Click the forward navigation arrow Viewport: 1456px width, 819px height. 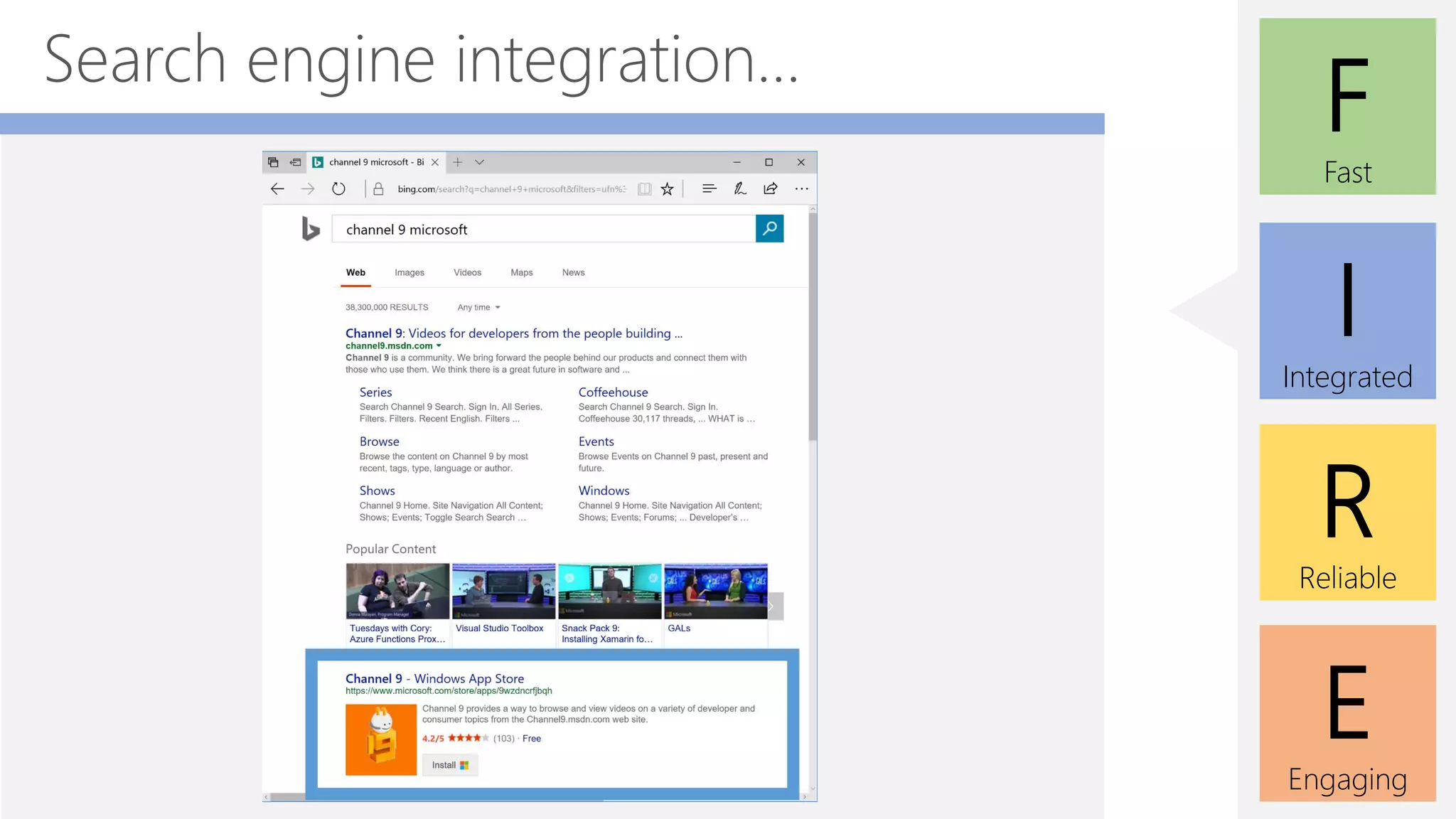(x=307, y=188)
